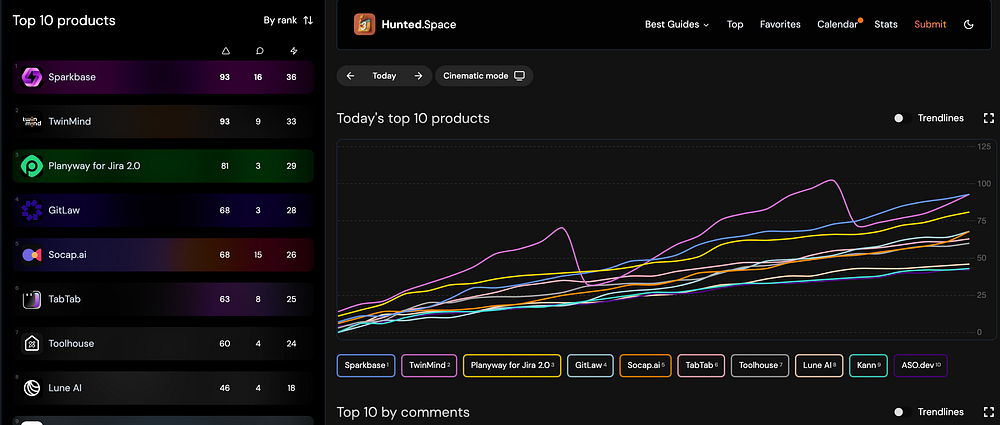1000x425 pixels.
Task: Go to previous day with left arrow
Action: coord(350,76)
